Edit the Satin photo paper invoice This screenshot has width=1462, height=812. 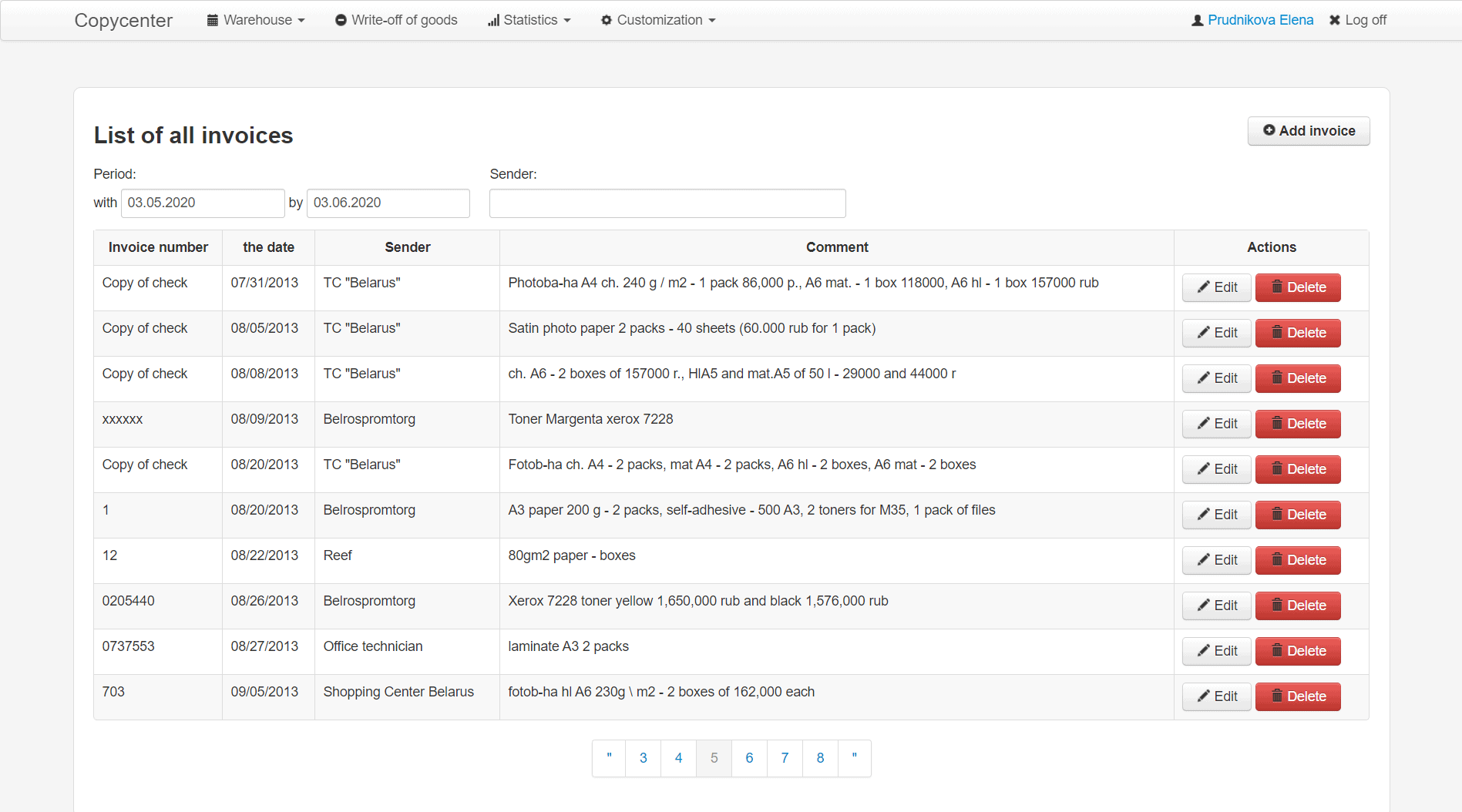[x=1217, y=334]
